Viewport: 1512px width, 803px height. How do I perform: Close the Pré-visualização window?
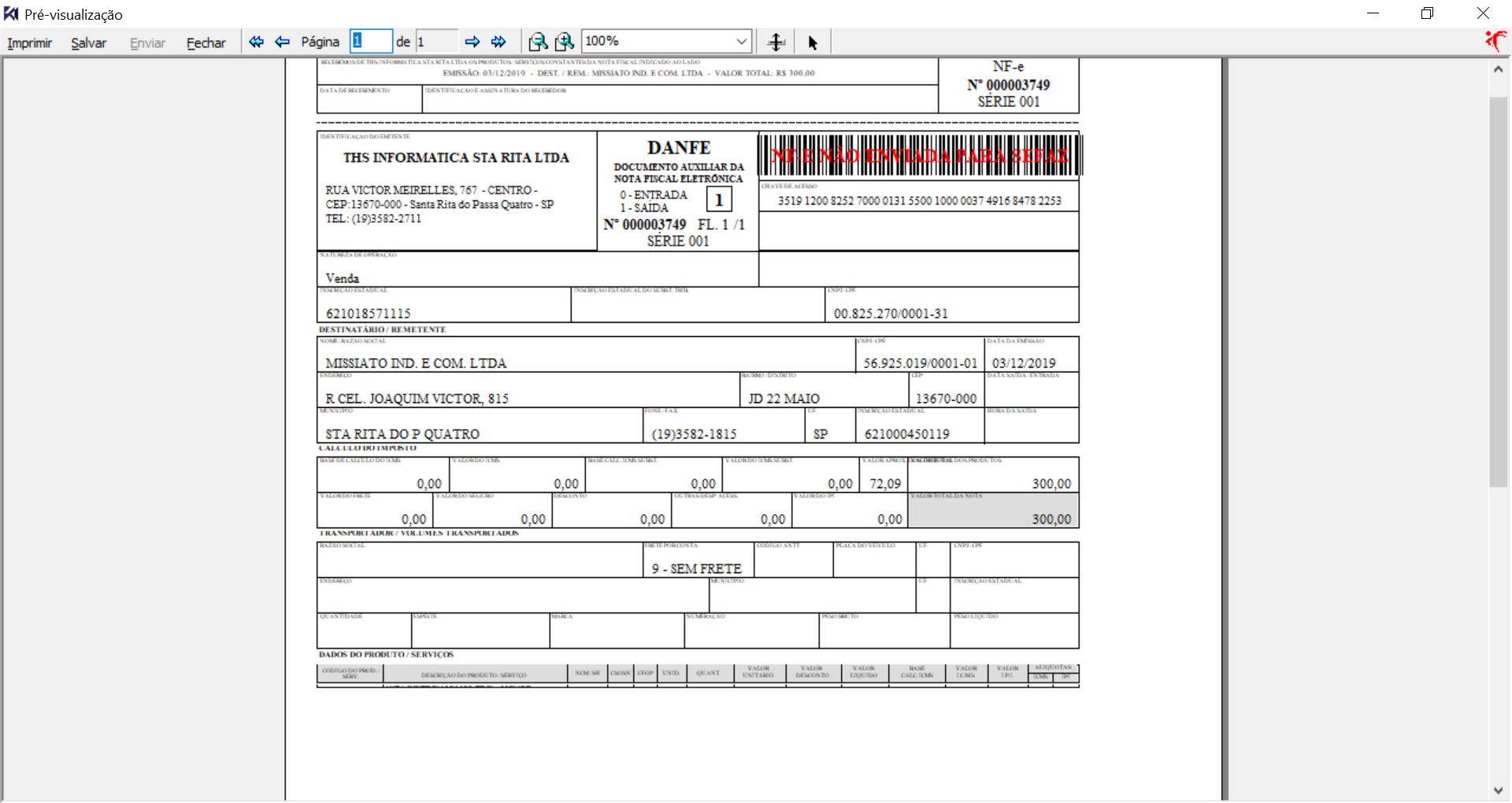click(1483, 13)
